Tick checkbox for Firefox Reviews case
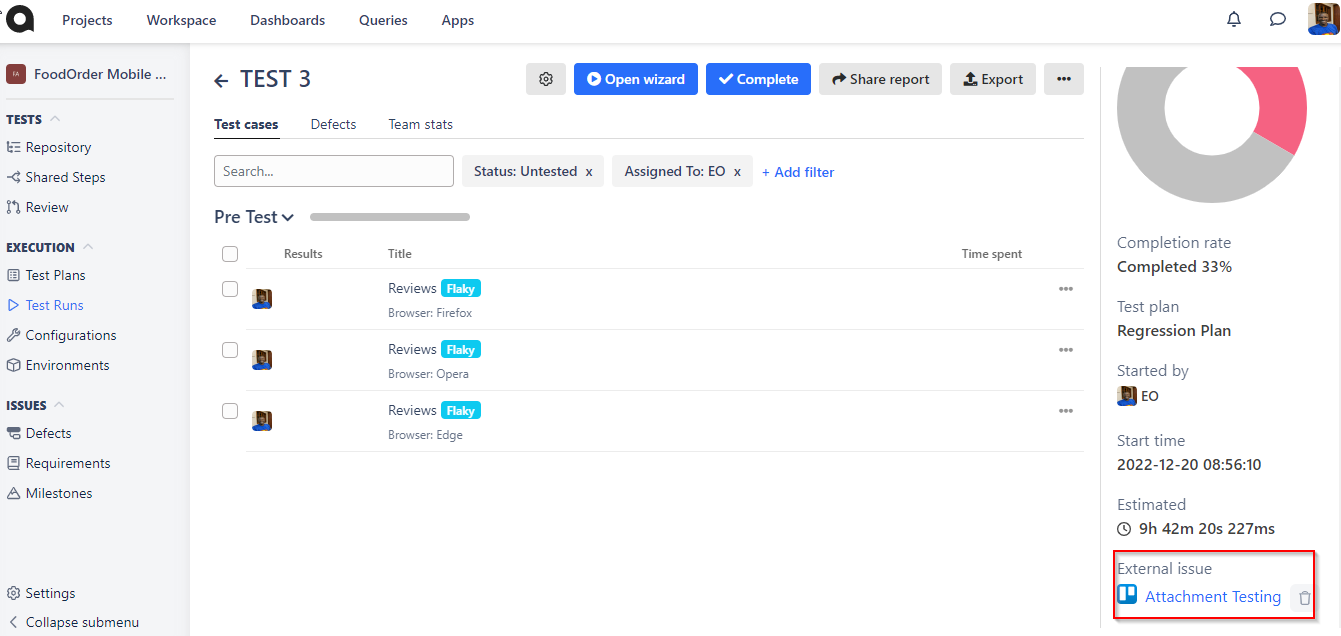This screenshot has width=1341, height=636. [x=230, y=289]
